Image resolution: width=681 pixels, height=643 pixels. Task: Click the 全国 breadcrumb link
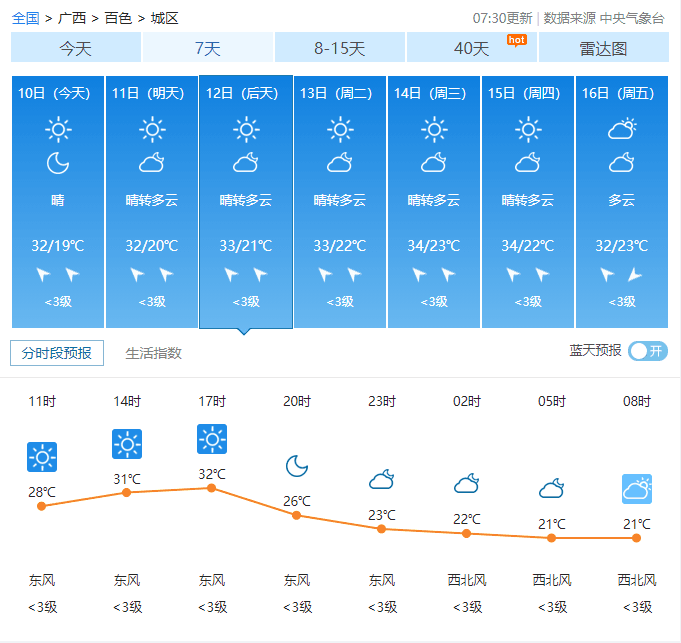click(x=26, y=18)
